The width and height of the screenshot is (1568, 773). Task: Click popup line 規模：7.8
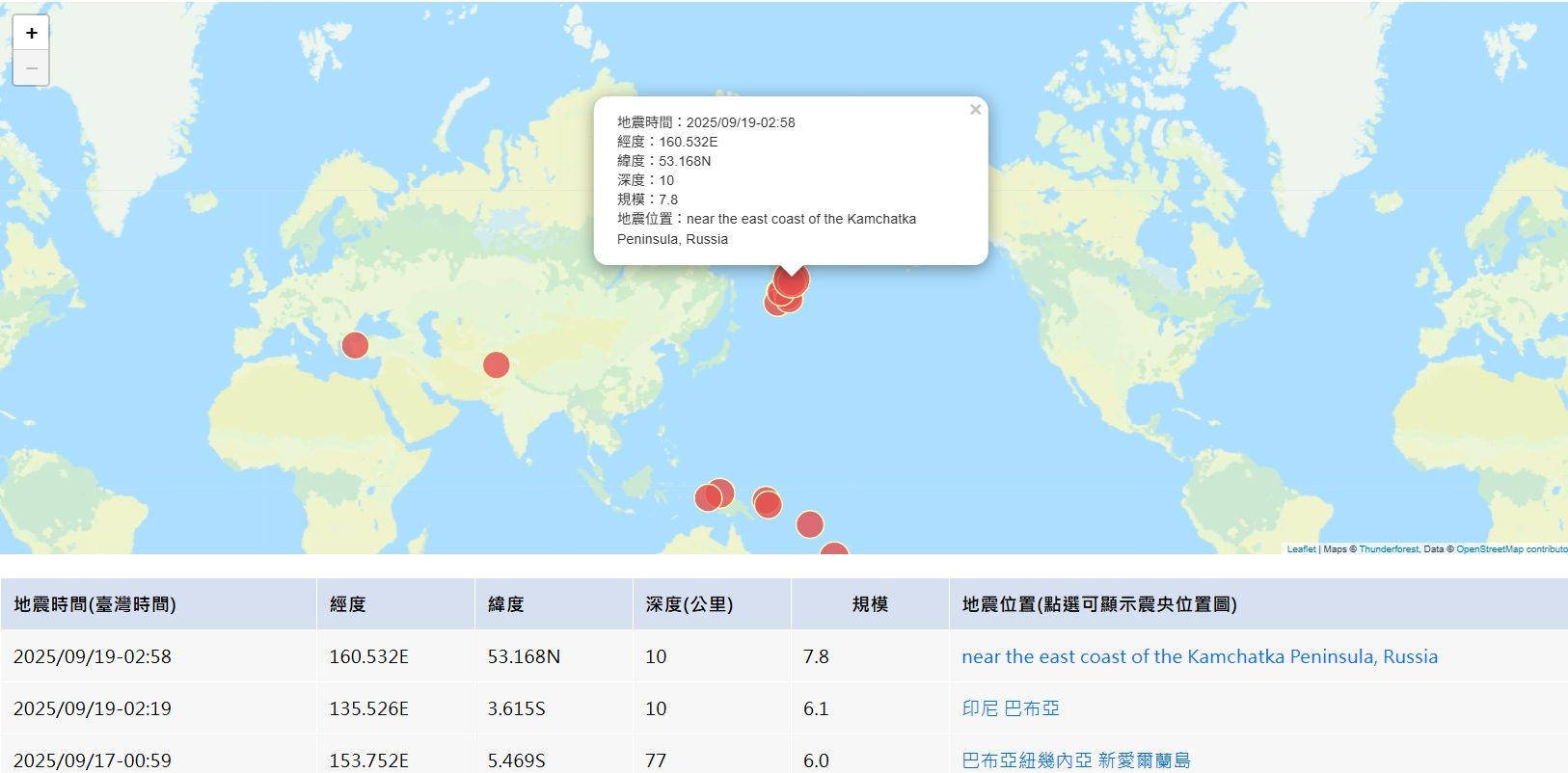coord(647,200)
